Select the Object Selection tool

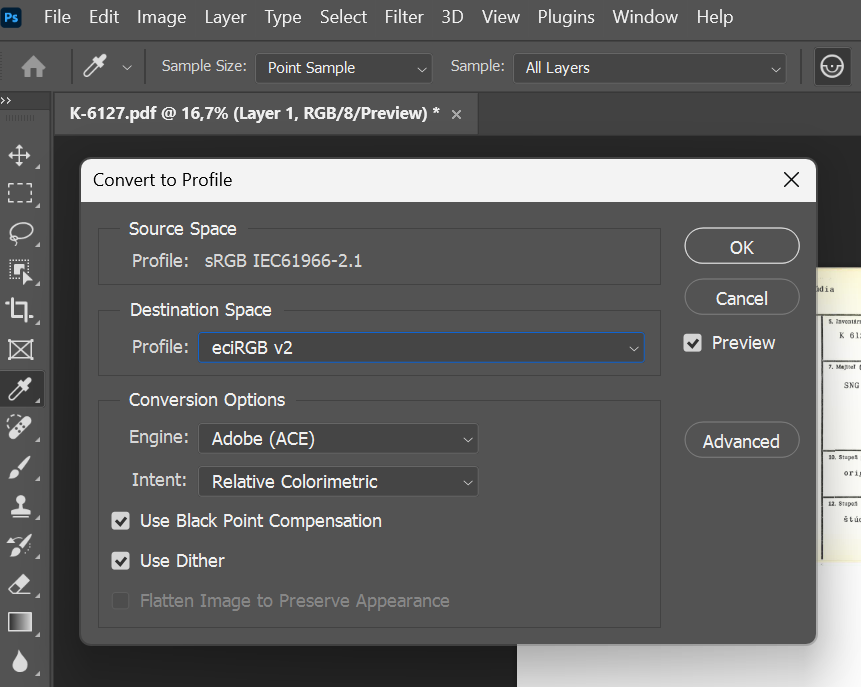(x=20, y=271)
